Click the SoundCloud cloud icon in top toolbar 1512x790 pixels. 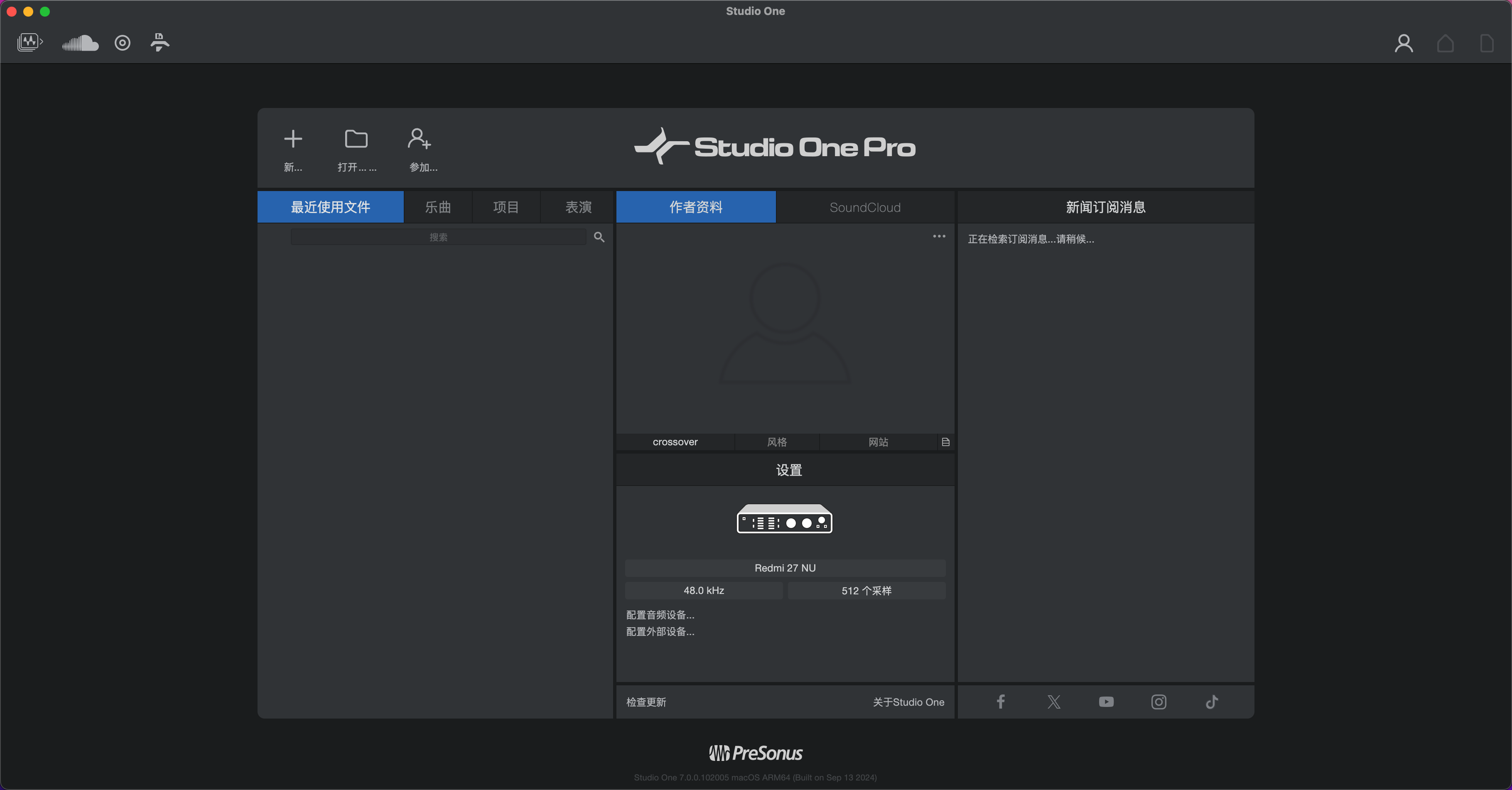[x=80, y=43]
